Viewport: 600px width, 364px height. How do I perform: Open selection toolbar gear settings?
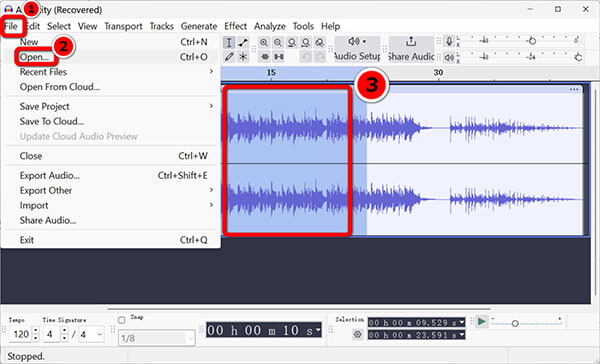coord(358,335)
